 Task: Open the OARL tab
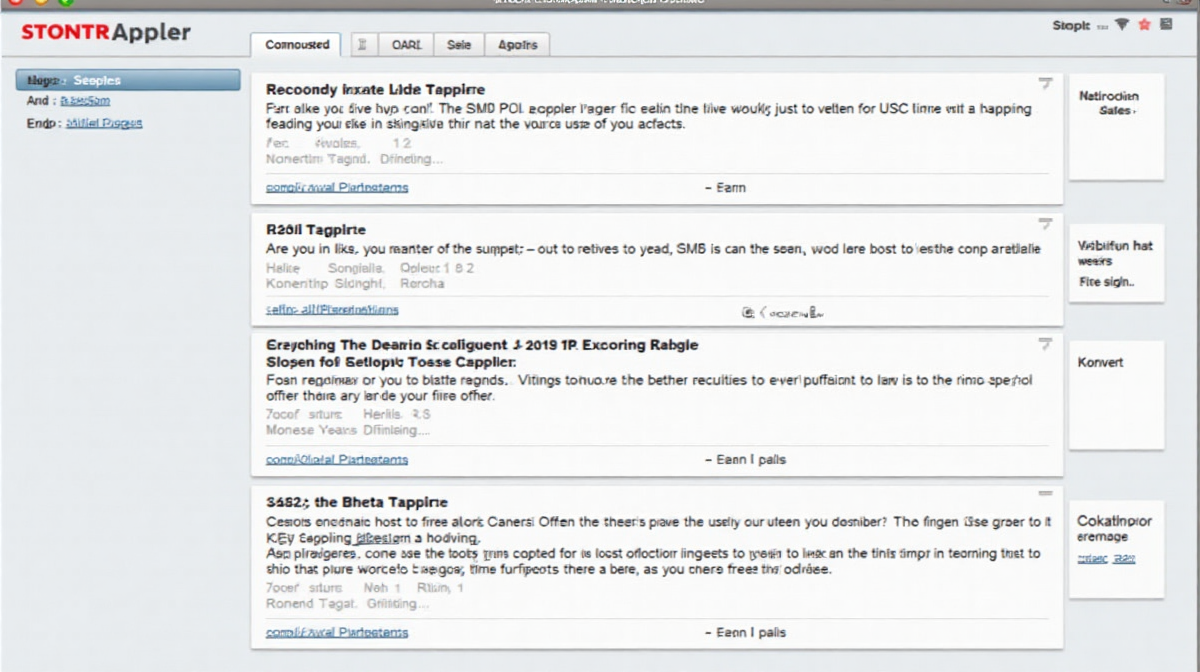click(406, 45)
